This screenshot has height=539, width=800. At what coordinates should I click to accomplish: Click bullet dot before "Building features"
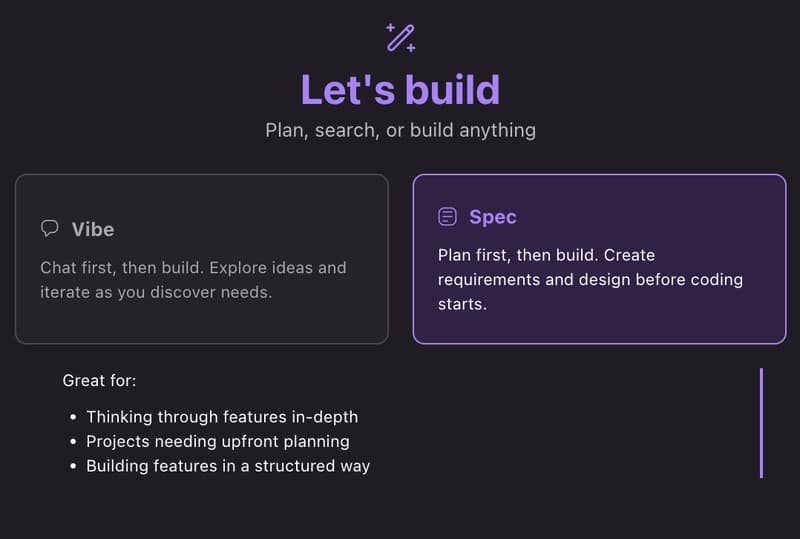73,467
